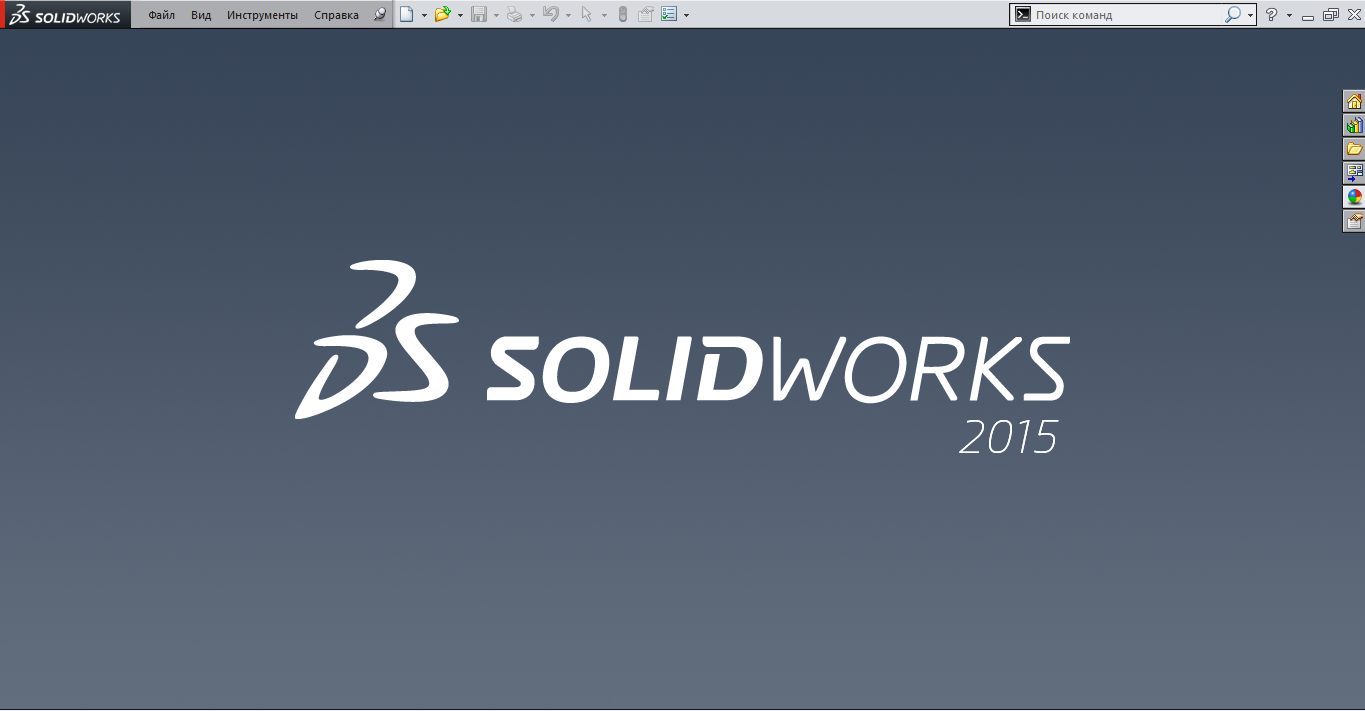
Task: Click the SOLIDWORKS logo in the title bar
Action: pos(65,15)
